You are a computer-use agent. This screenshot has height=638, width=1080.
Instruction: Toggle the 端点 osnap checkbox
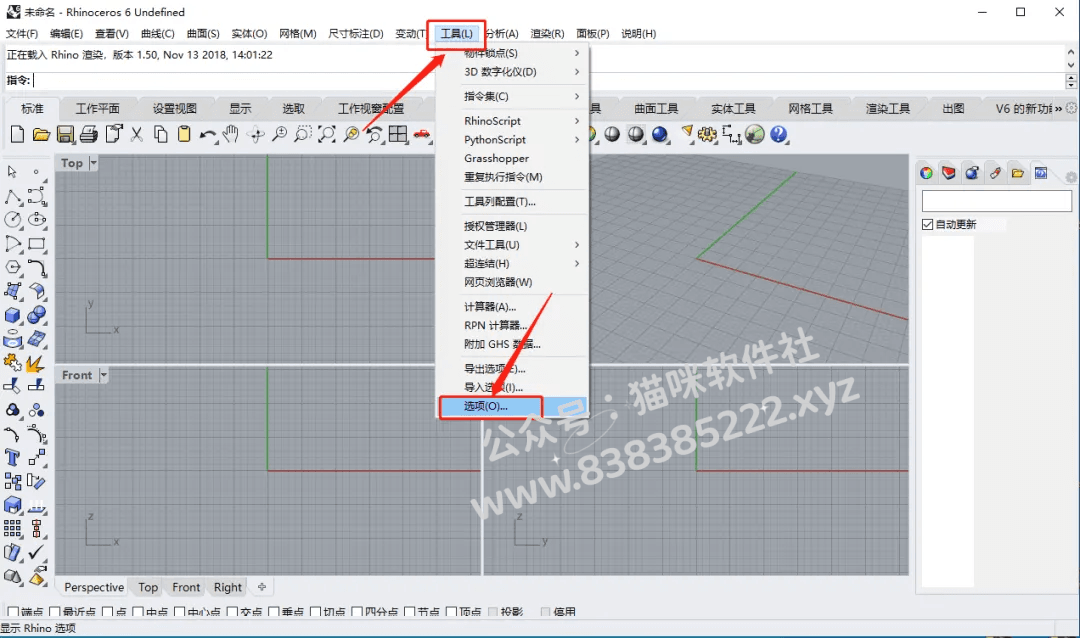point(12,612)
